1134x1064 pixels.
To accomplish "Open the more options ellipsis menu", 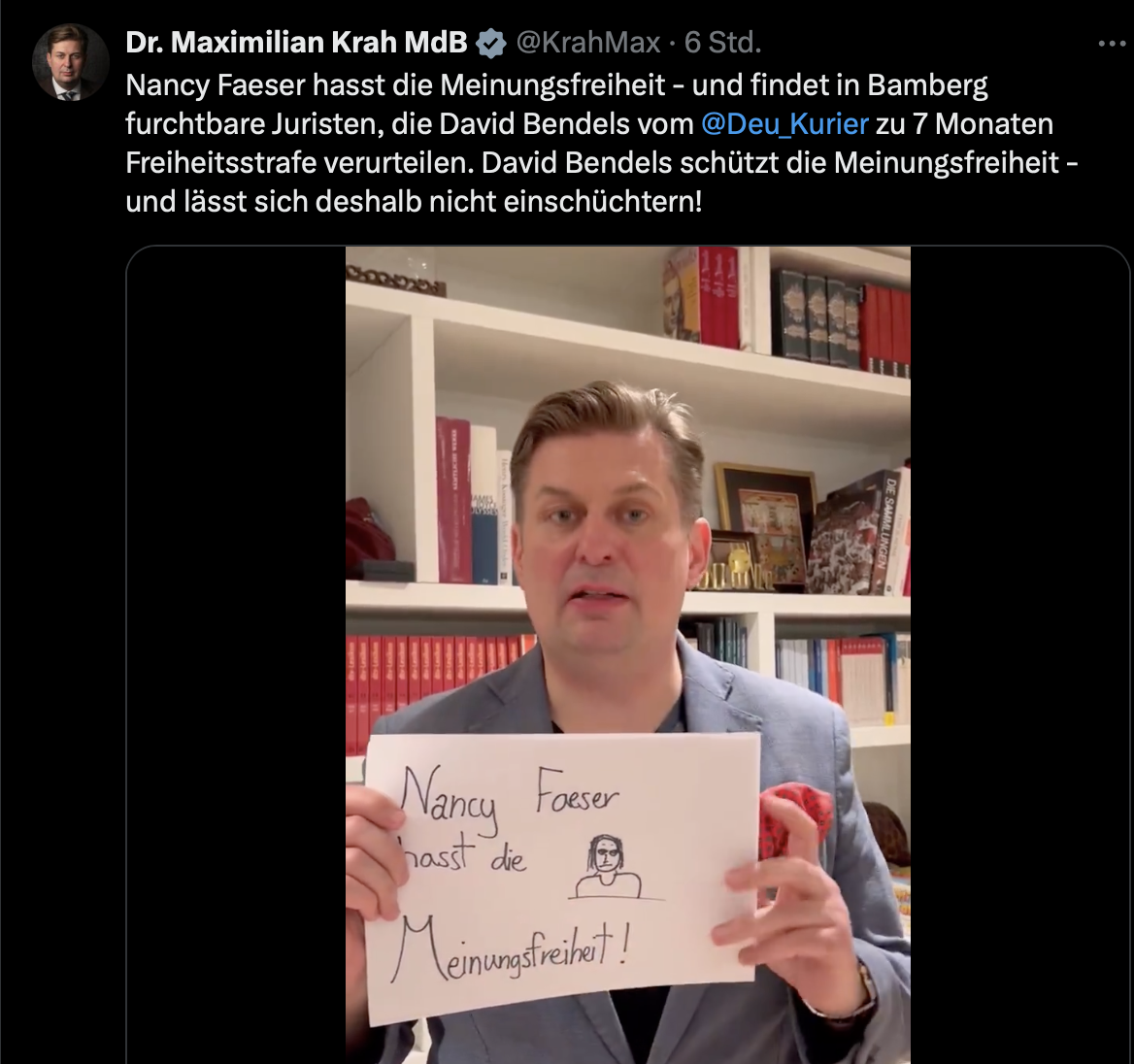I will pos(1113,44).
